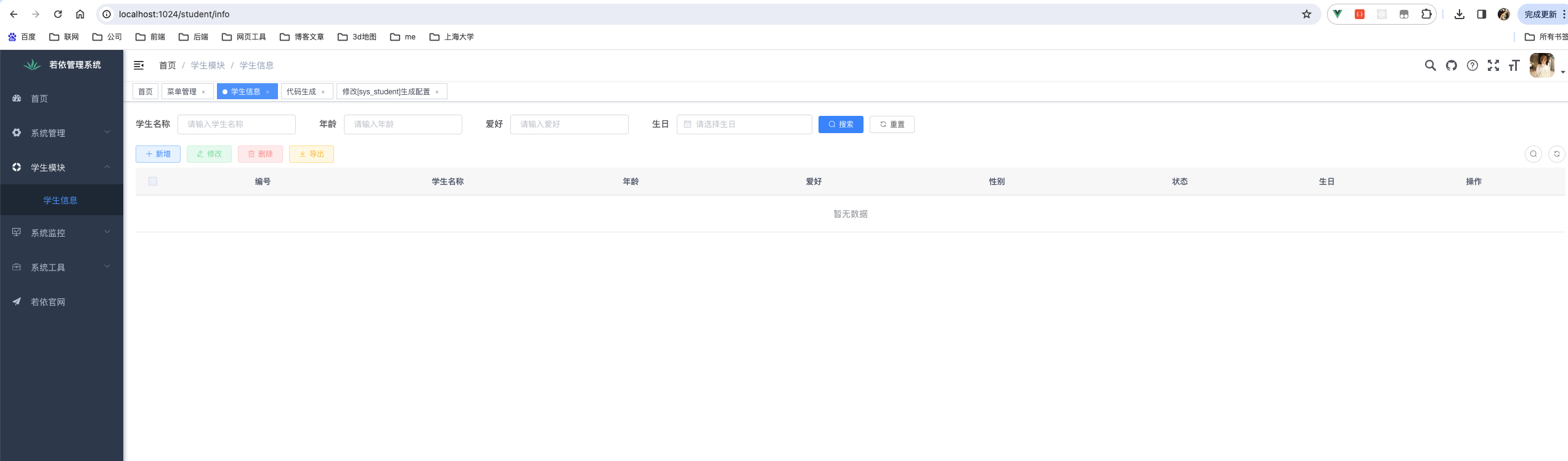The image size is (1568, 461).
Task: Open the 上海大学 bookmarks folder
Action: [452, 37]
